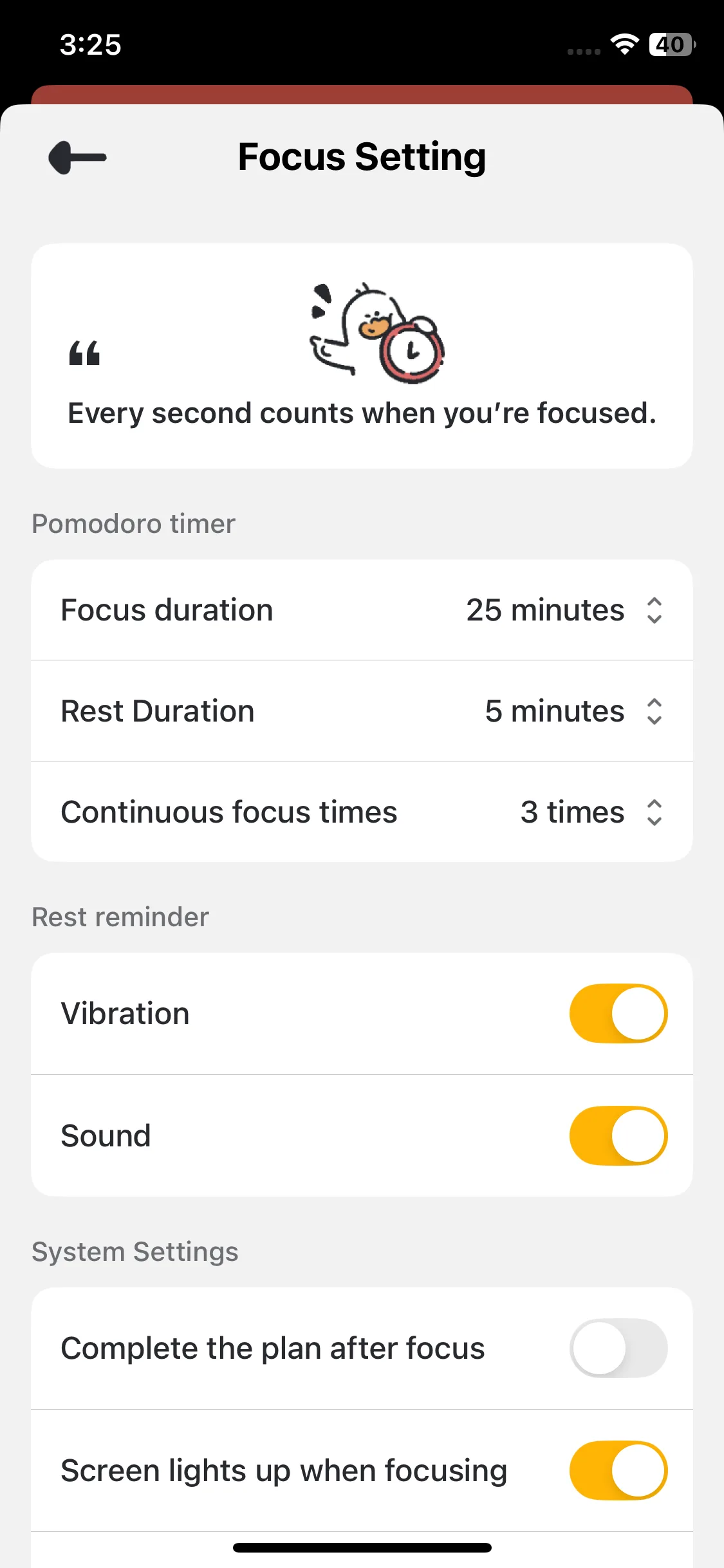Tap the back arrow icon
The image size is (724, 1568).
[x=78, y=158]
